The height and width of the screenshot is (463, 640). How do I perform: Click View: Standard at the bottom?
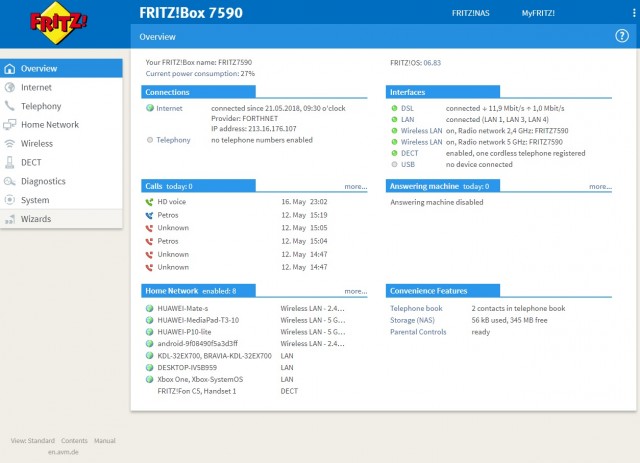33,441
